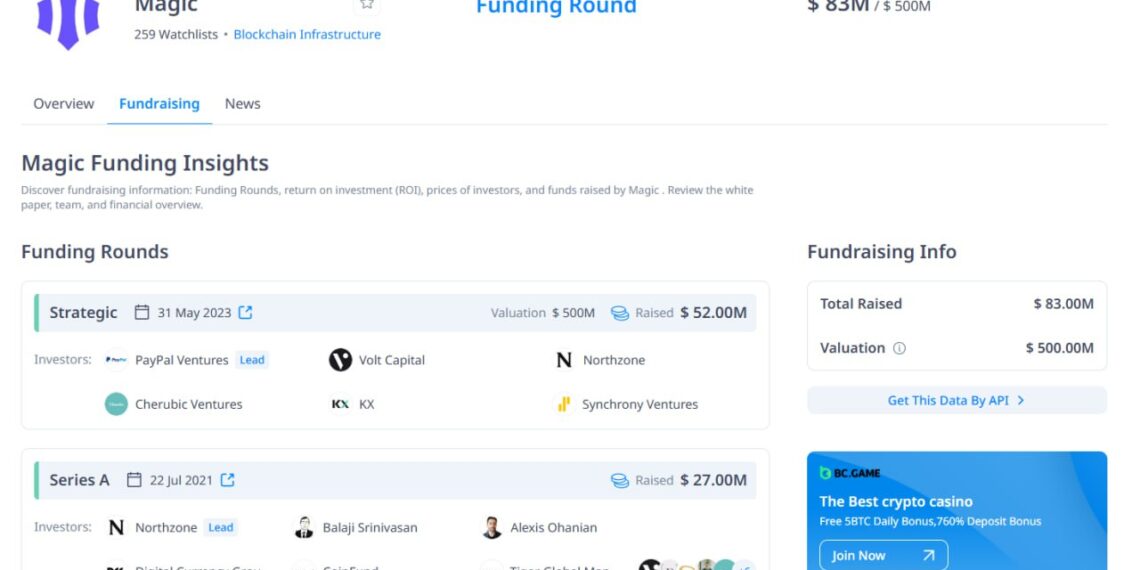The width and height of the screenshot is (1140, 570).
Task: Click the Synchrony Ventures logo icon
Action: (563, 404)
